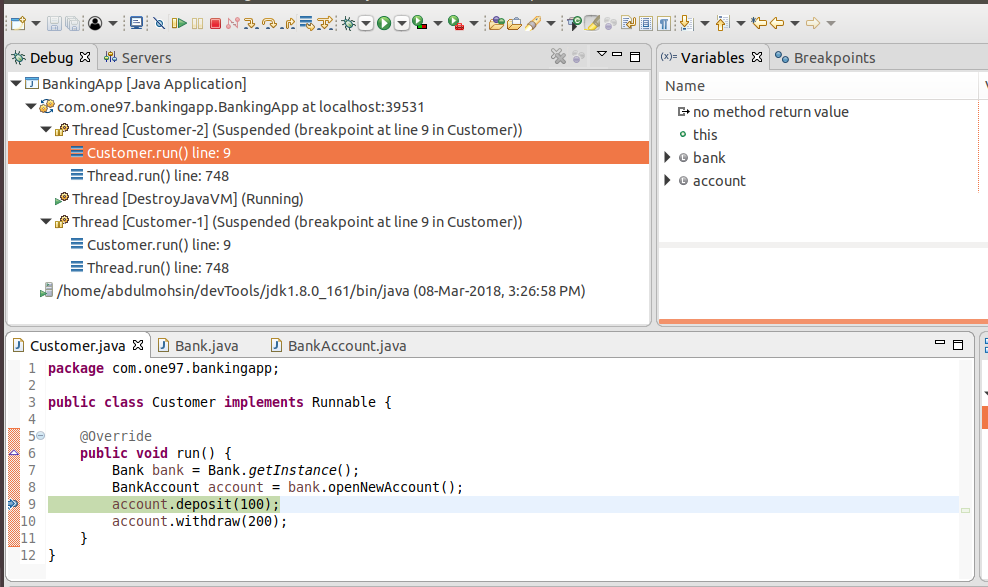The width and height of the screenshot is (988, 587).
Task: Open the Debug view menu dropdown
Action: coord(602,54)
